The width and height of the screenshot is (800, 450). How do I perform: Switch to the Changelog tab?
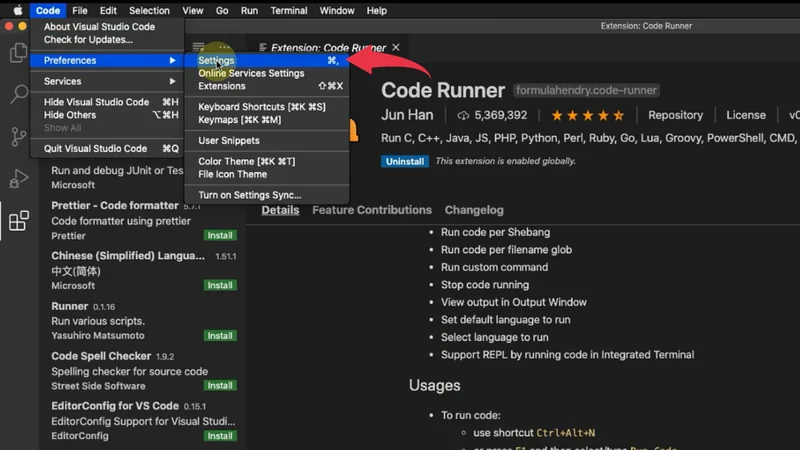[x=475, y=210]
